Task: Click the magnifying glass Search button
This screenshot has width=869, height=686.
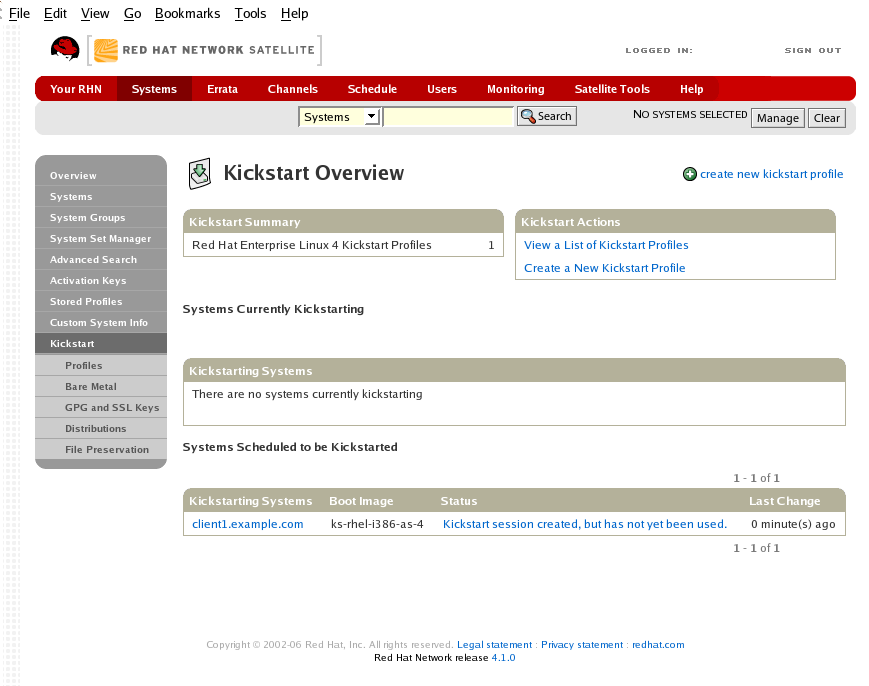Action: 546,117
